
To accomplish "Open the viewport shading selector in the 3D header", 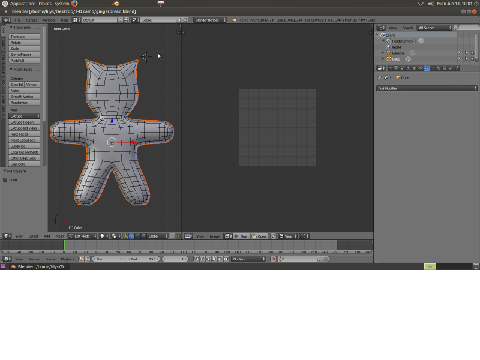I will [x=104, y=236].
